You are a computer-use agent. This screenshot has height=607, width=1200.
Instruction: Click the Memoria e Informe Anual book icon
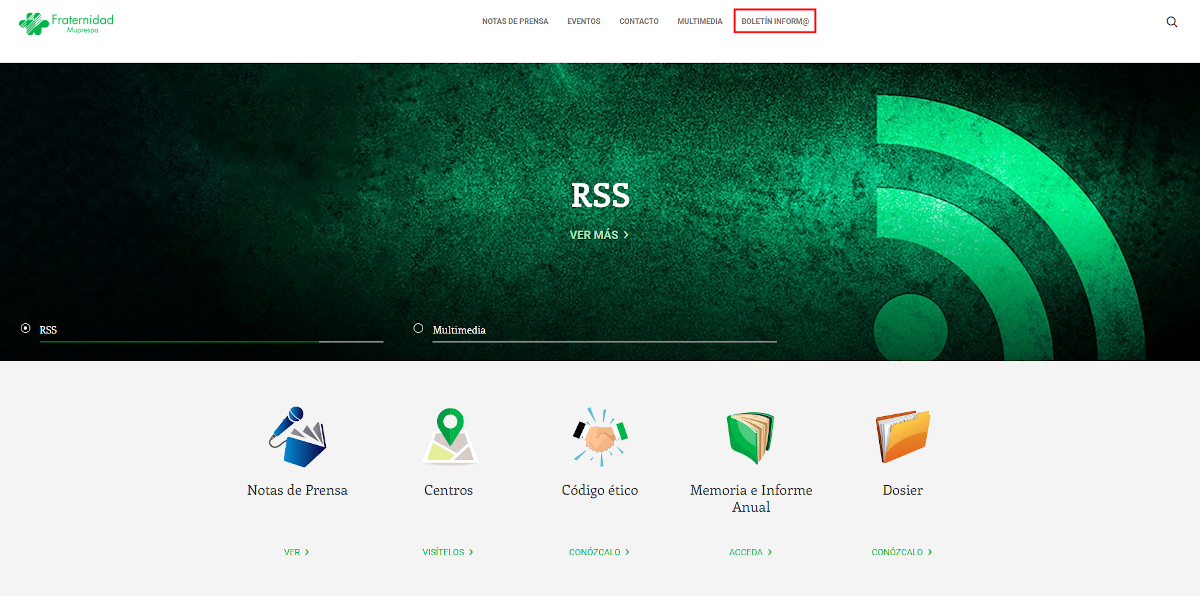751,438
